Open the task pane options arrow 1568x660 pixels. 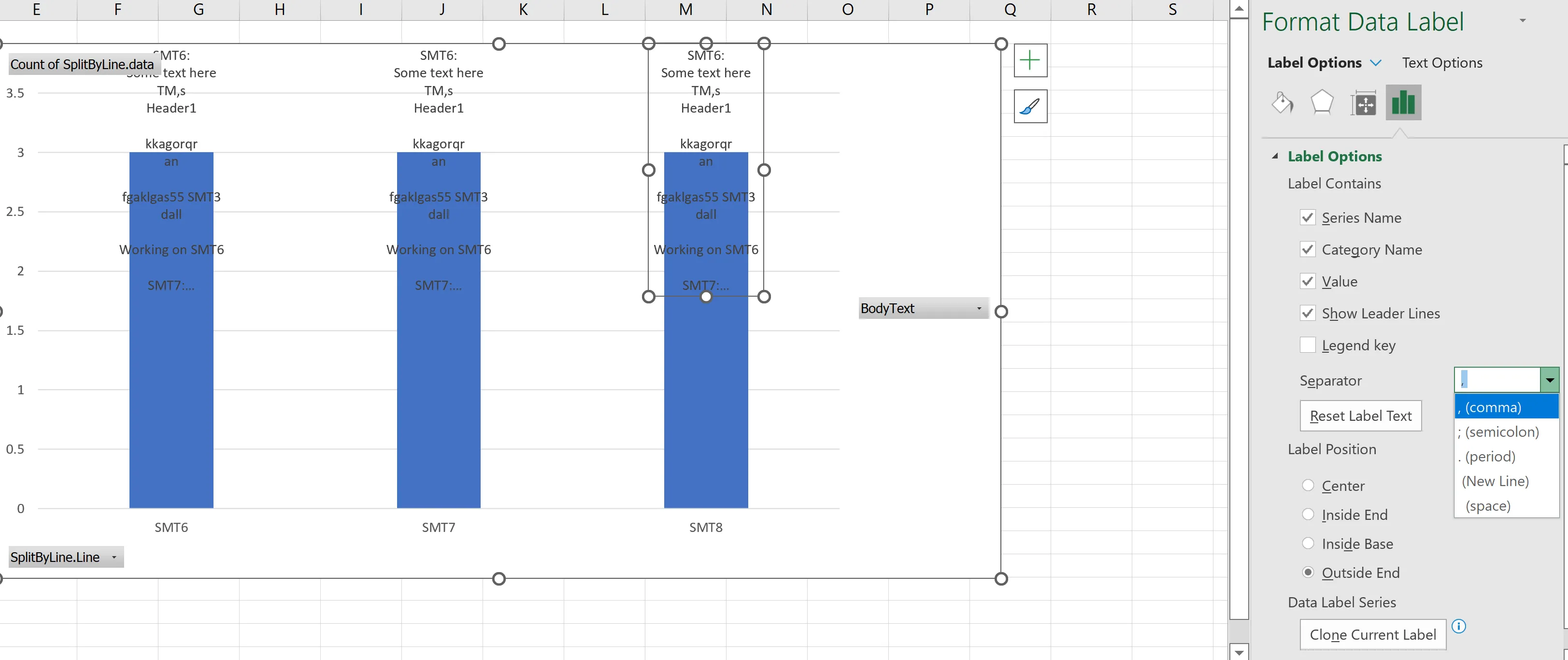[x=1522, y=21]
